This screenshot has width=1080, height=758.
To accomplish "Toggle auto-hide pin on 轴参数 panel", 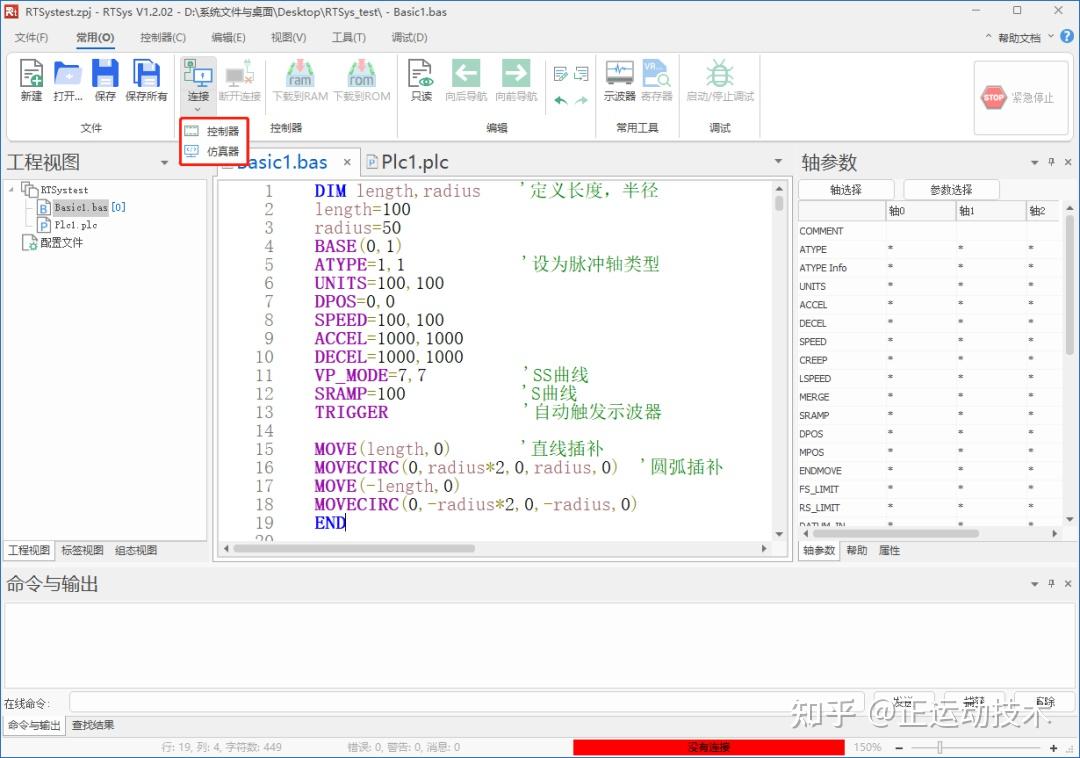I will point(1051,162).
